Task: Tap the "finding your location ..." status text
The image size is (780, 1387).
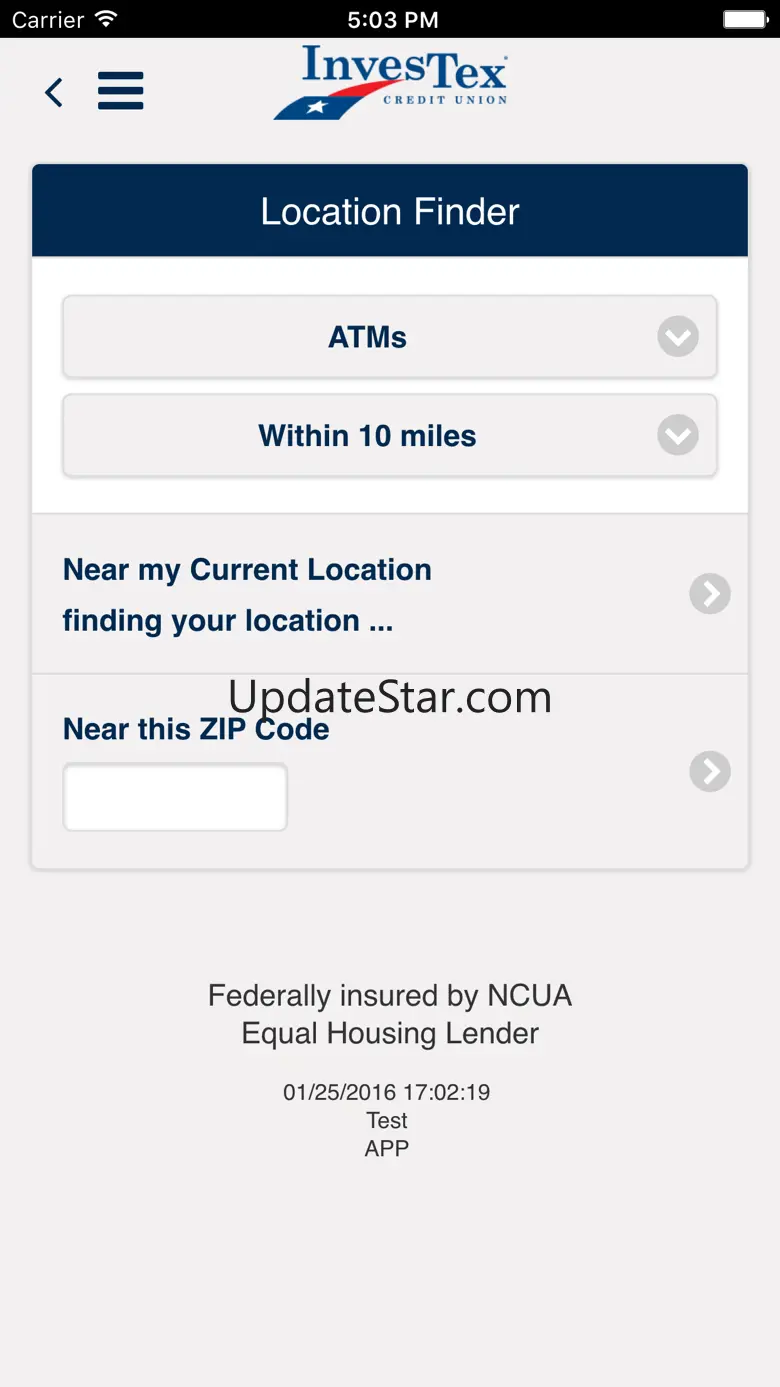Action: pos(227,621)
